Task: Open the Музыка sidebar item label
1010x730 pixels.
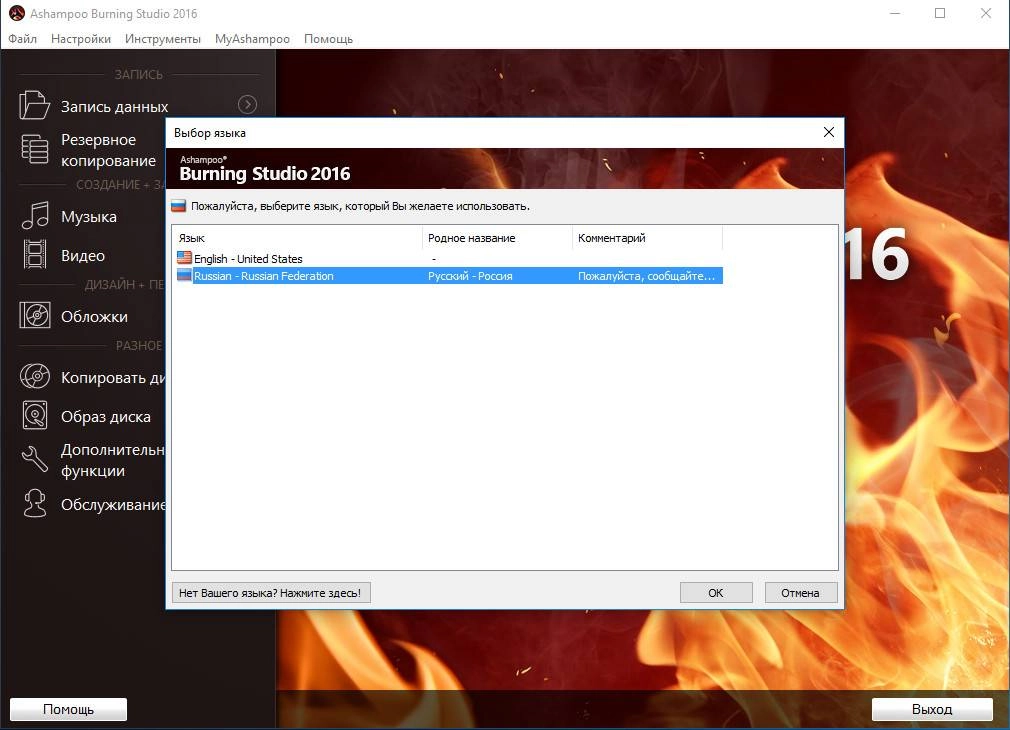Action: pyautogui.click(x=89, y=216)
